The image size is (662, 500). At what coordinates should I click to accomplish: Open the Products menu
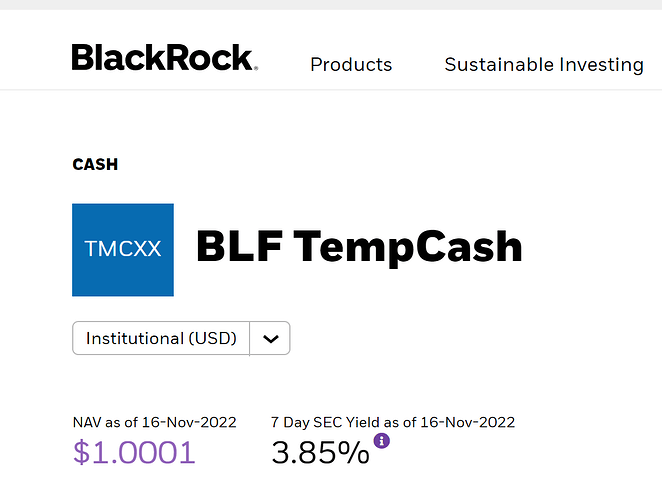point(351,64)
